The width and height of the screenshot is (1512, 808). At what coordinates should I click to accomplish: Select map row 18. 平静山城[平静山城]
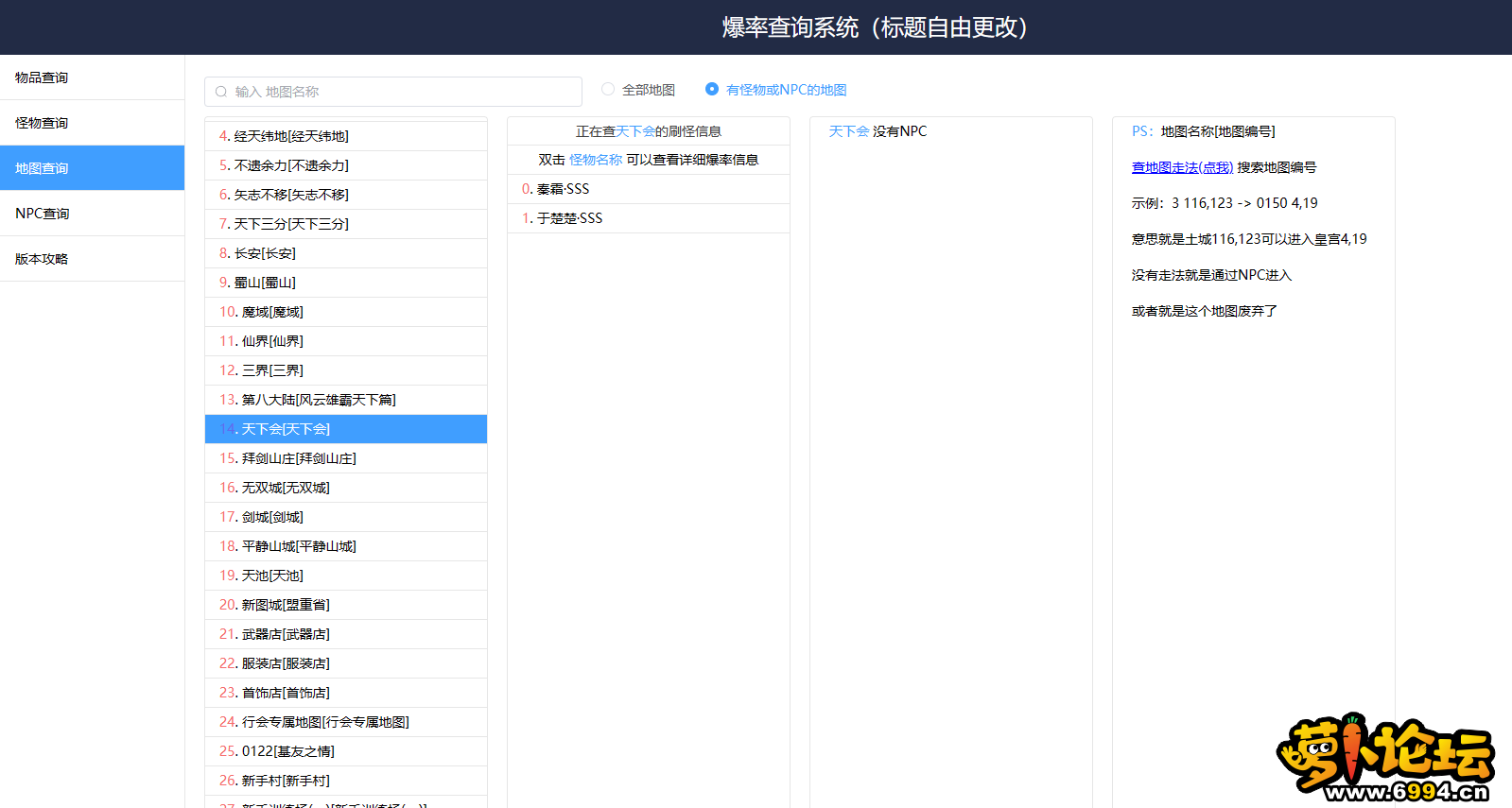(x=346, y=546)
